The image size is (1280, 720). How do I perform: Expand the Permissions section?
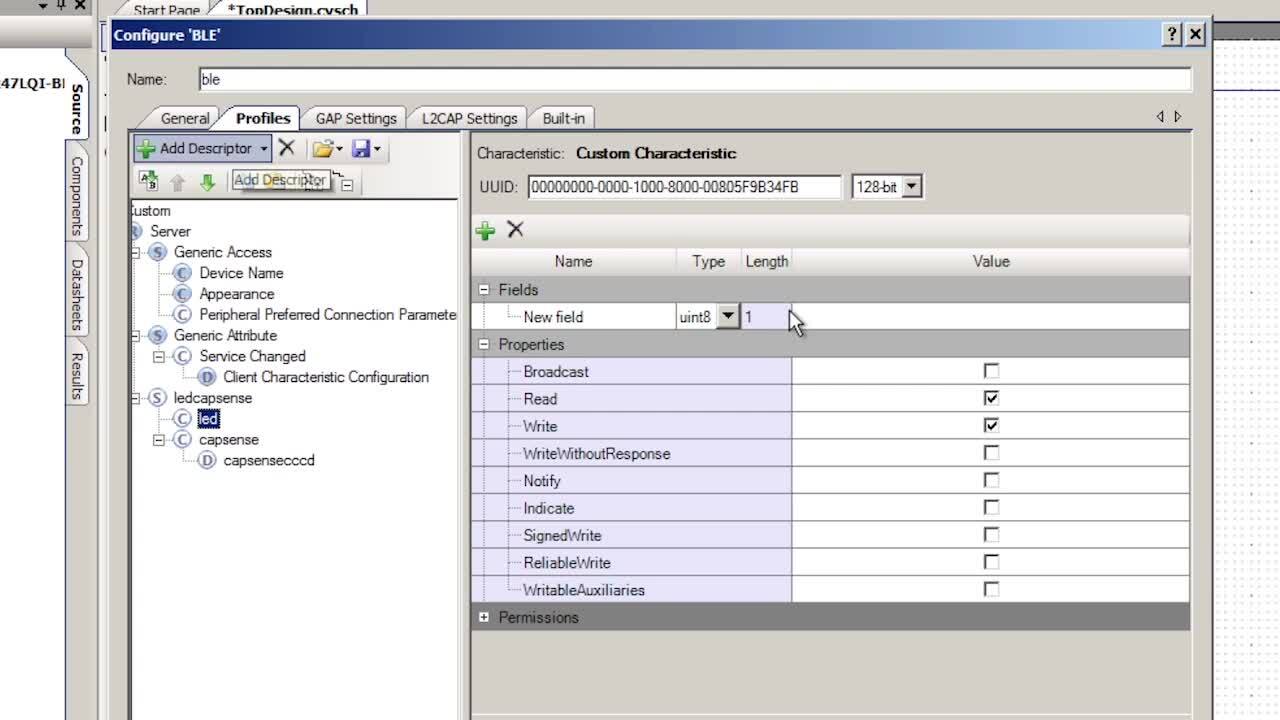483,617
